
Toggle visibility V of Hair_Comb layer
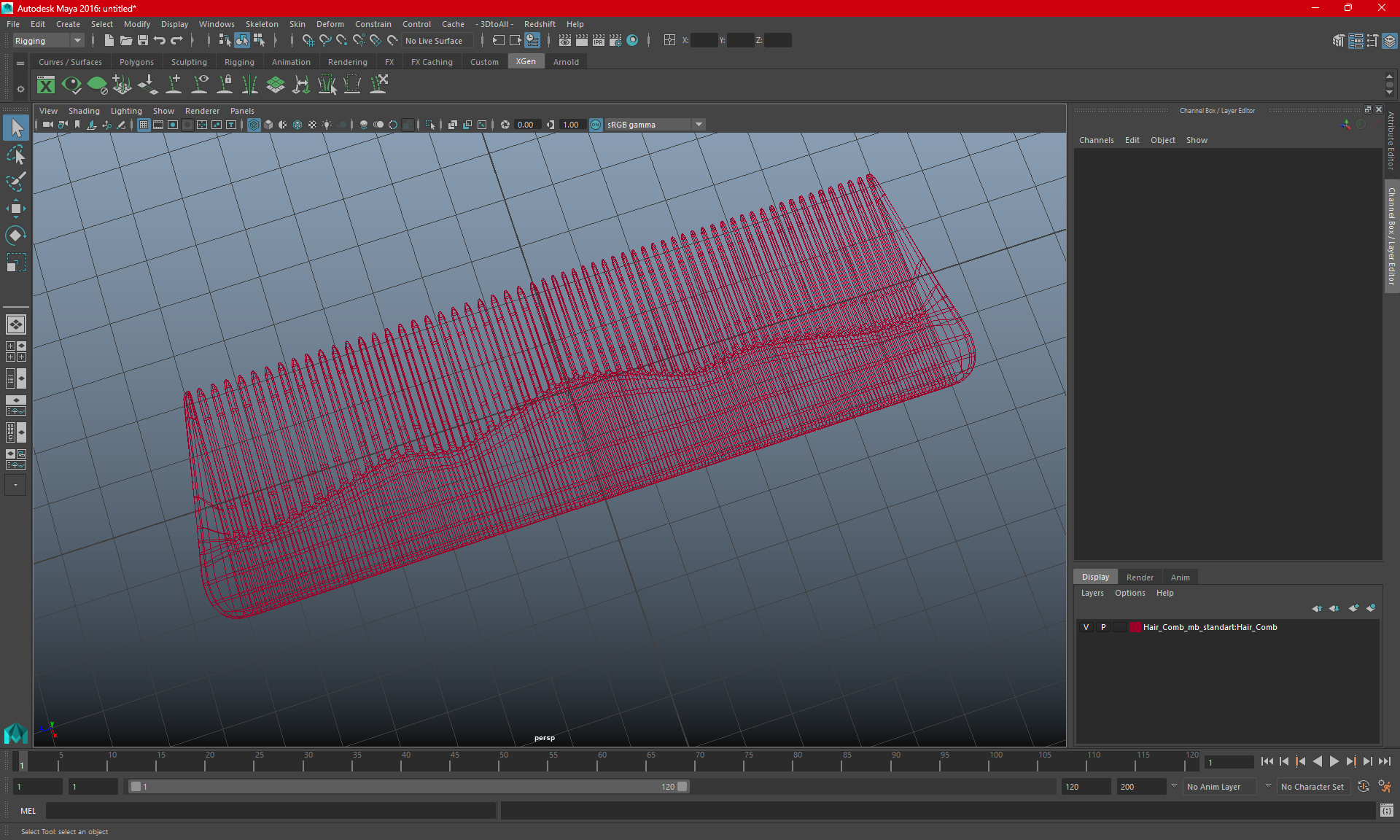[x=1086, y=627]
